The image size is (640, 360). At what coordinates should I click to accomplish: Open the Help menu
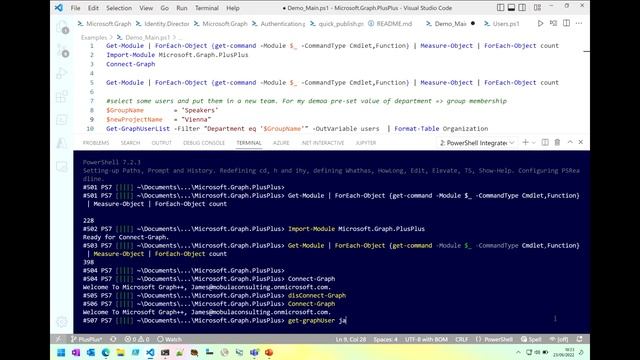[233, 8]
